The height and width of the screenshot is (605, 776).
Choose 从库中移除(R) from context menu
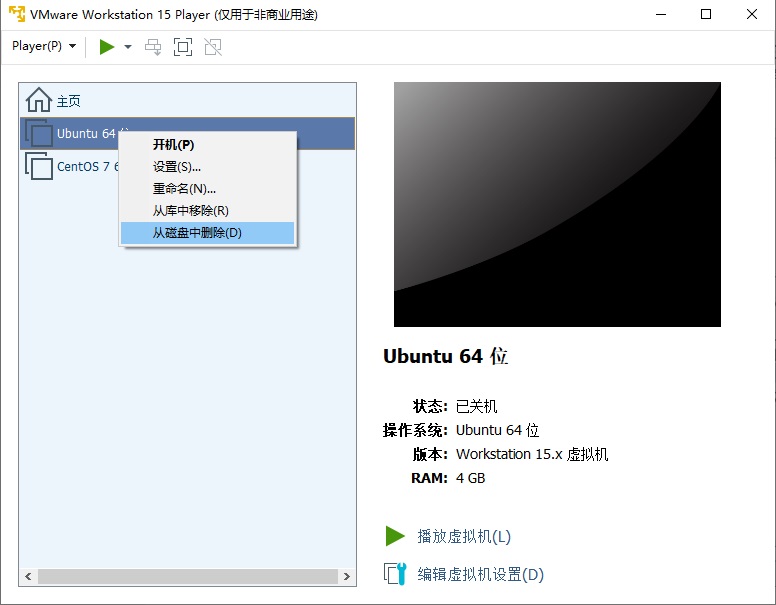point(207,210)
